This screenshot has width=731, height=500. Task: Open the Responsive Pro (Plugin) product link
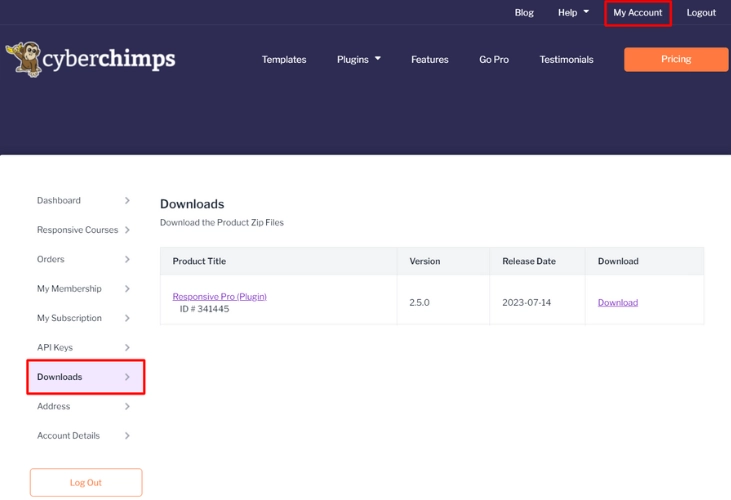(x=220, y=296)
